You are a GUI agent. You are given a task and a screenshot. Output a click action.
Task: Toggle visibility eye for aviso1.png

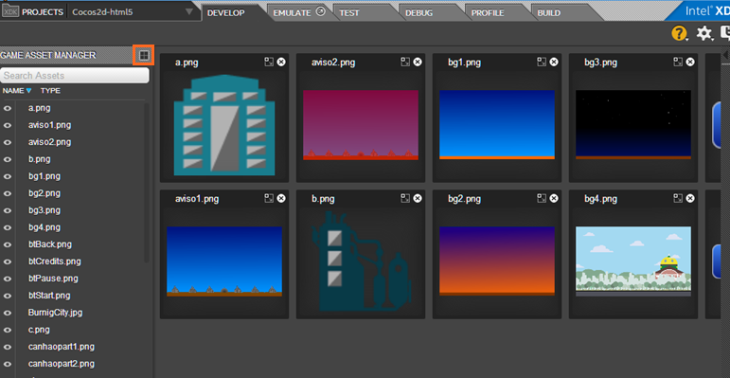7,125
